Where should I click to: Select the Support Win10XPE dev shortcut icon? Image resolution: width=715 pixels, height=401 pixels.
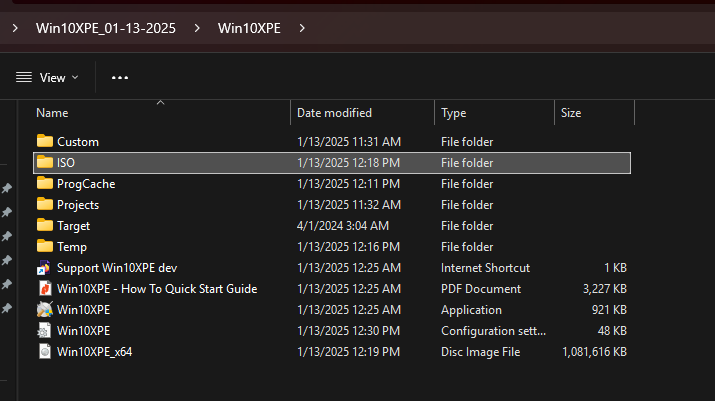[44, 268]
